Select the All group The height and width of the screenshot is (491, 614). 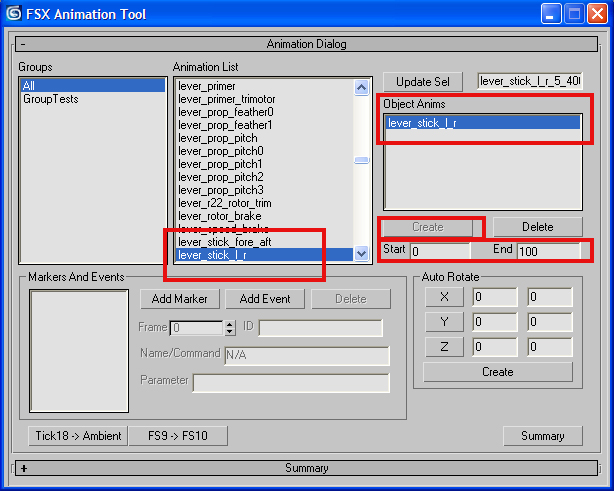(93, 85)
